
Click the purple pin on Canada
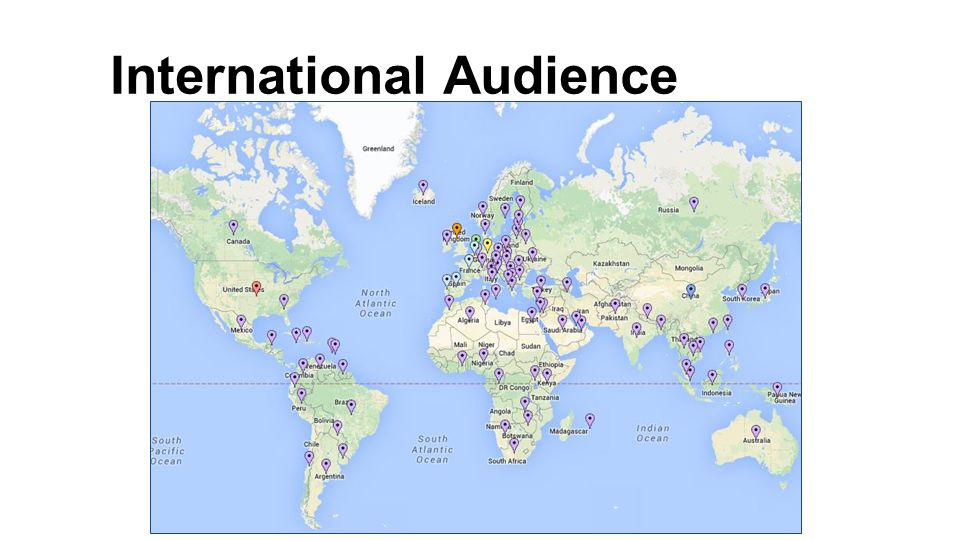click(233, 227)
